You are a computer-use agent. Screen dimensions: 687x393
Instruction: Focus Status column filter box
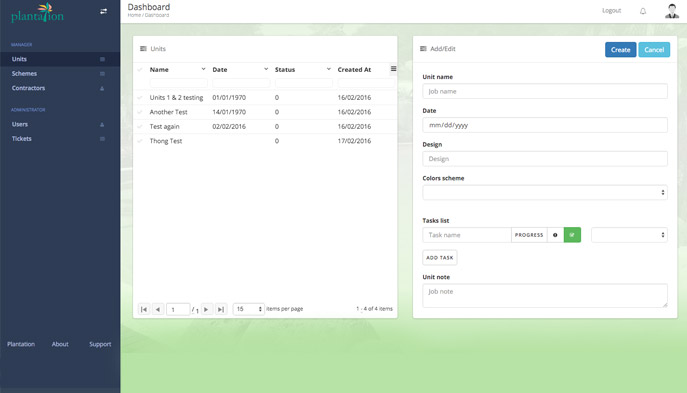pos(304,82)
